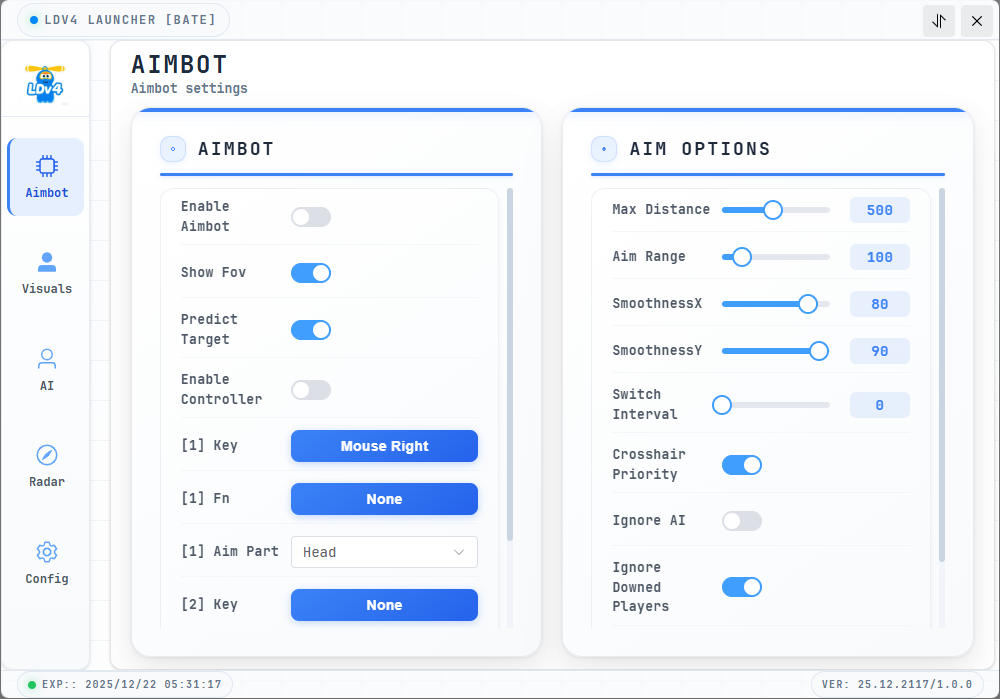This screenshot has height=699, width=1000.
Task: Open the Config gear icon
Action: [46, 552]
